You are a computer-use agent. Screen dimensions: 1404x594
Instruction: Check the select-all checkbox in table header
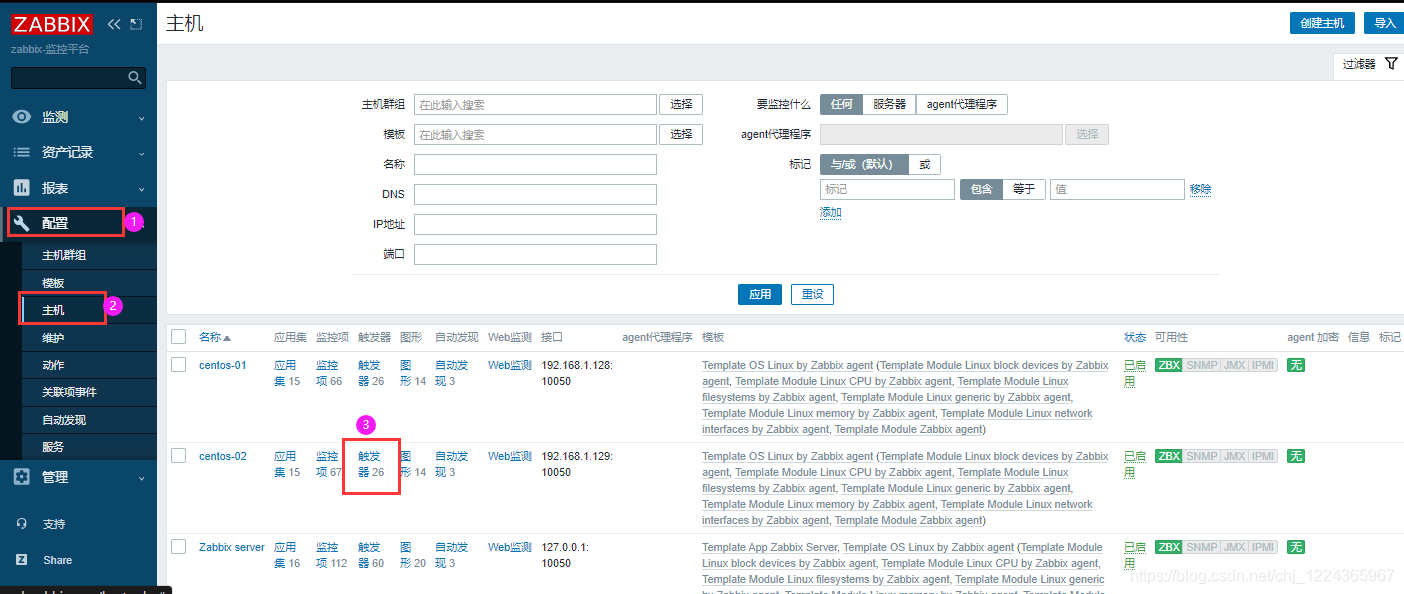tap(178, 336)
